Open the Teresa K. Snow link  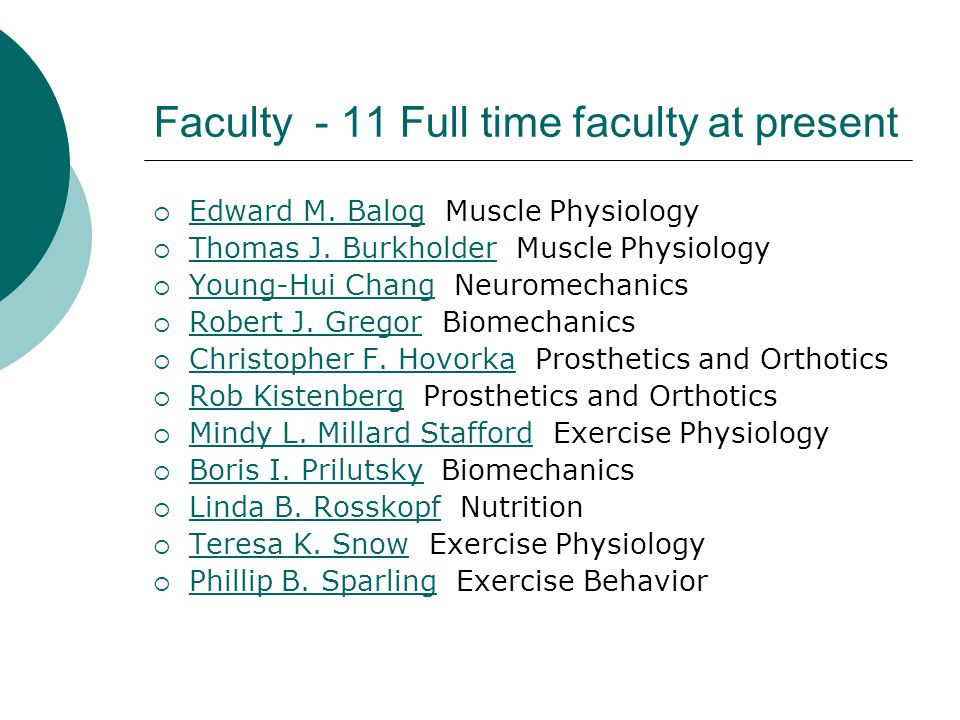click(298, 544)
